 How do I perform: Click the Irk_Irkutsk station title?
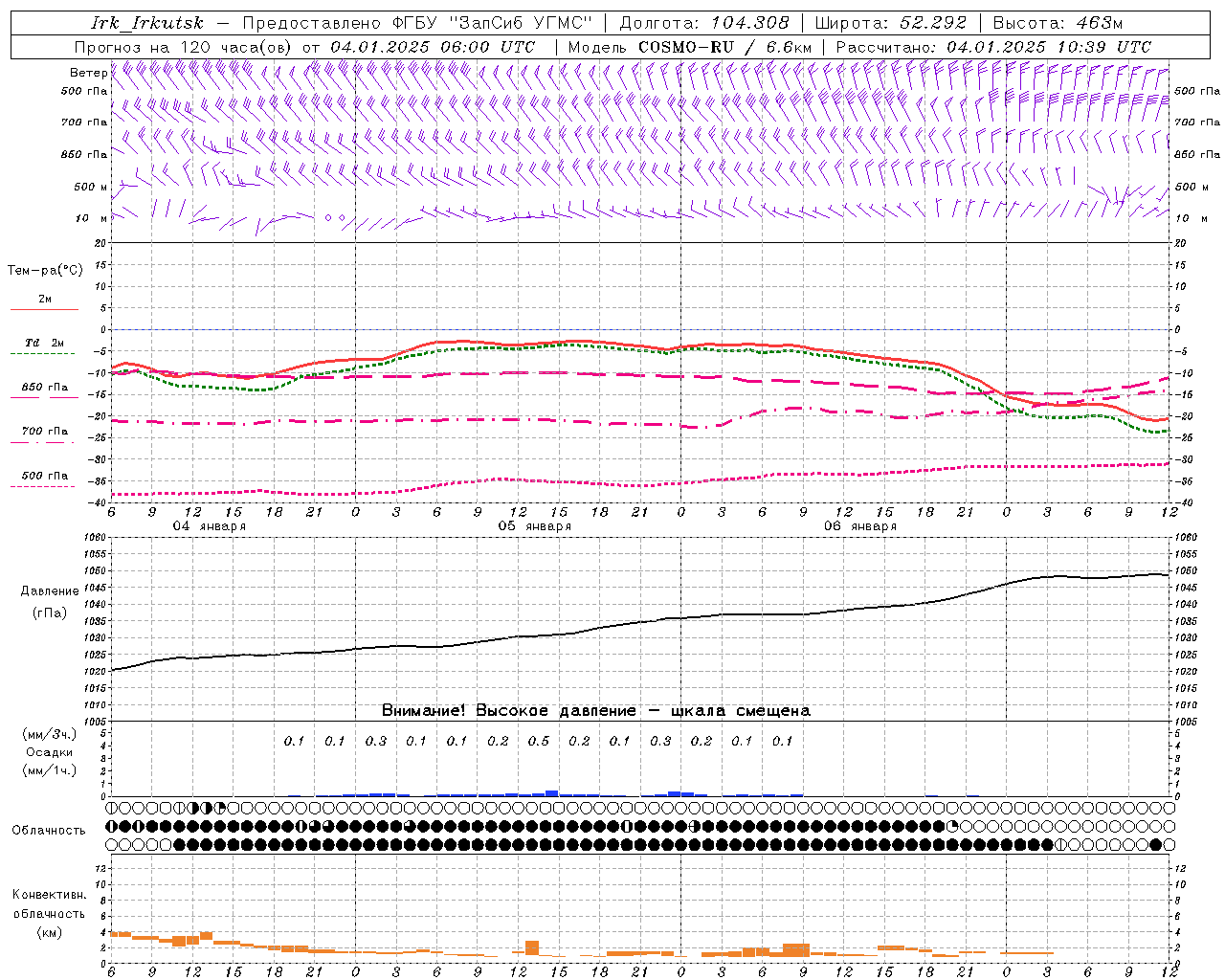[146, 23]
